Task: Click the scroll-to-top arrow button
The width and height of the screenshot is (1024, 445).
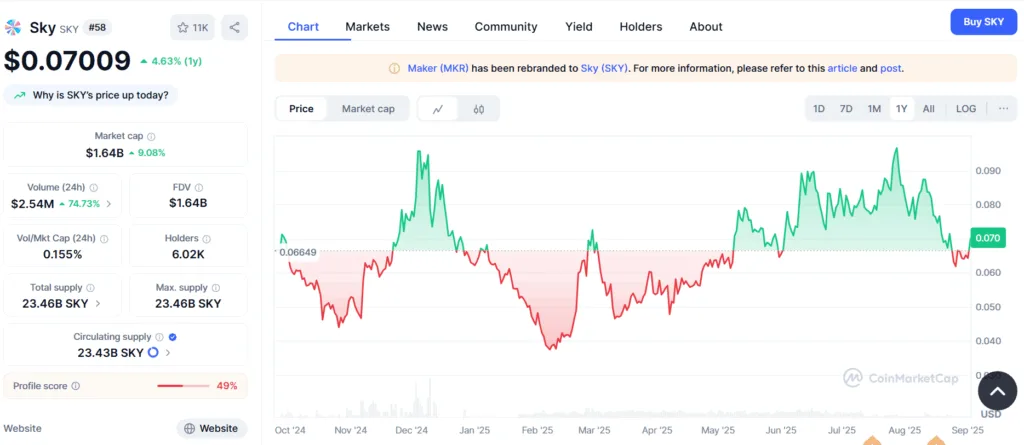Action: 997,391
